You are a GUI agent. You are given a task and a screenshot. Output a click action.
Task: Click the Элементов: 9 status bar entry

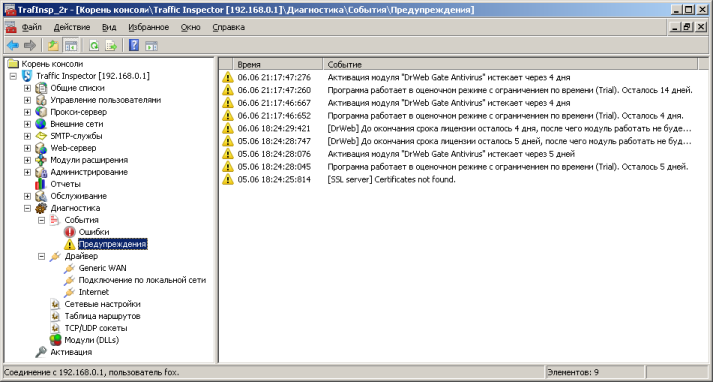click(595, 372)
